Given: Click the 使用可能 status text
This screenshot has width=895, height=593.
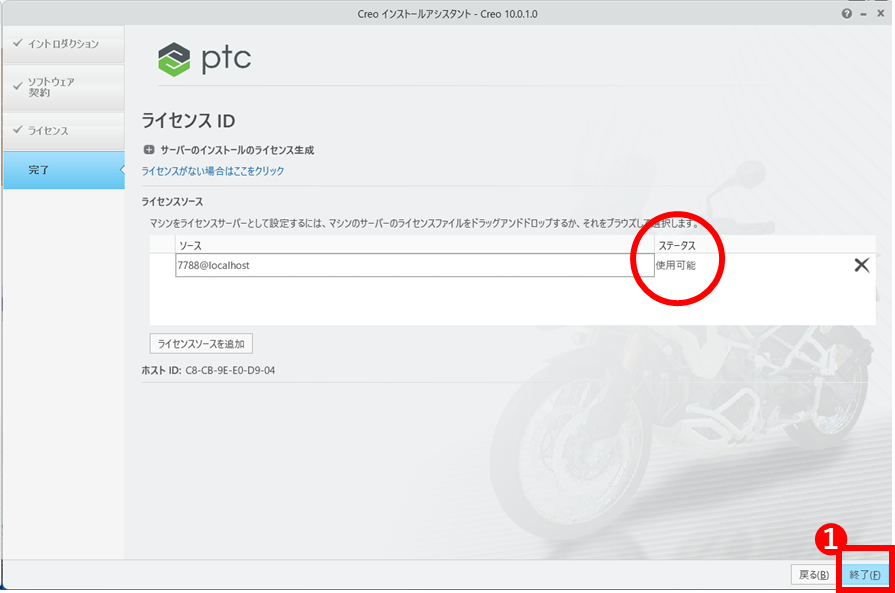Looking at the screenshot, I should click(x=675, y=265).
